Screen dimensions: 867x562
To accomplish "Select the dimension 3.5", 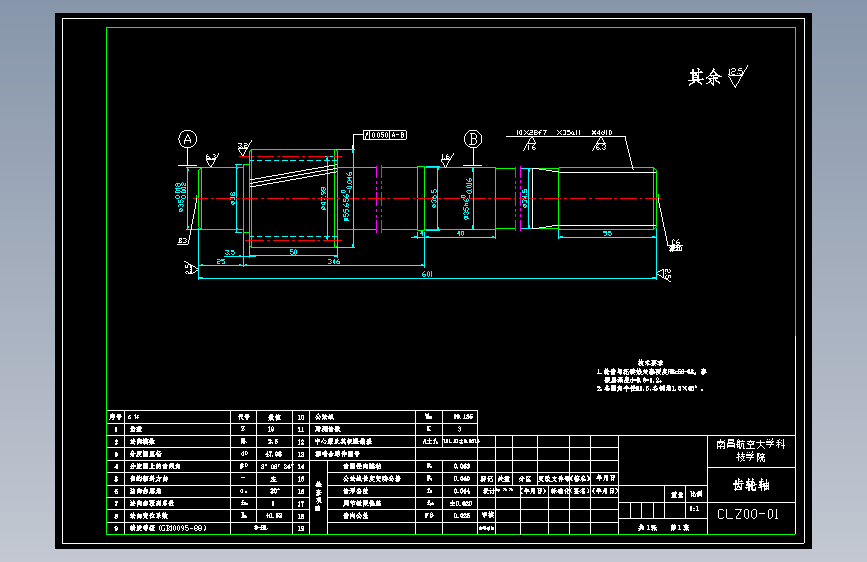I will [229, 252].
